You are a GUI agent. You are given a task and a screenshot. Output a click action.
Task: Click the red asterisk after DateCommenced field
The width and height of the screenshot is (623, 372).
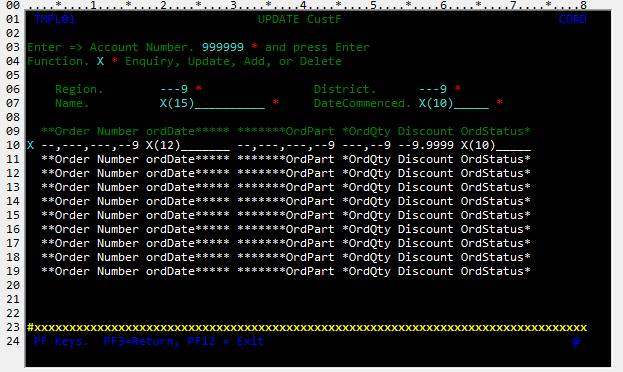[x=499, y=103]
